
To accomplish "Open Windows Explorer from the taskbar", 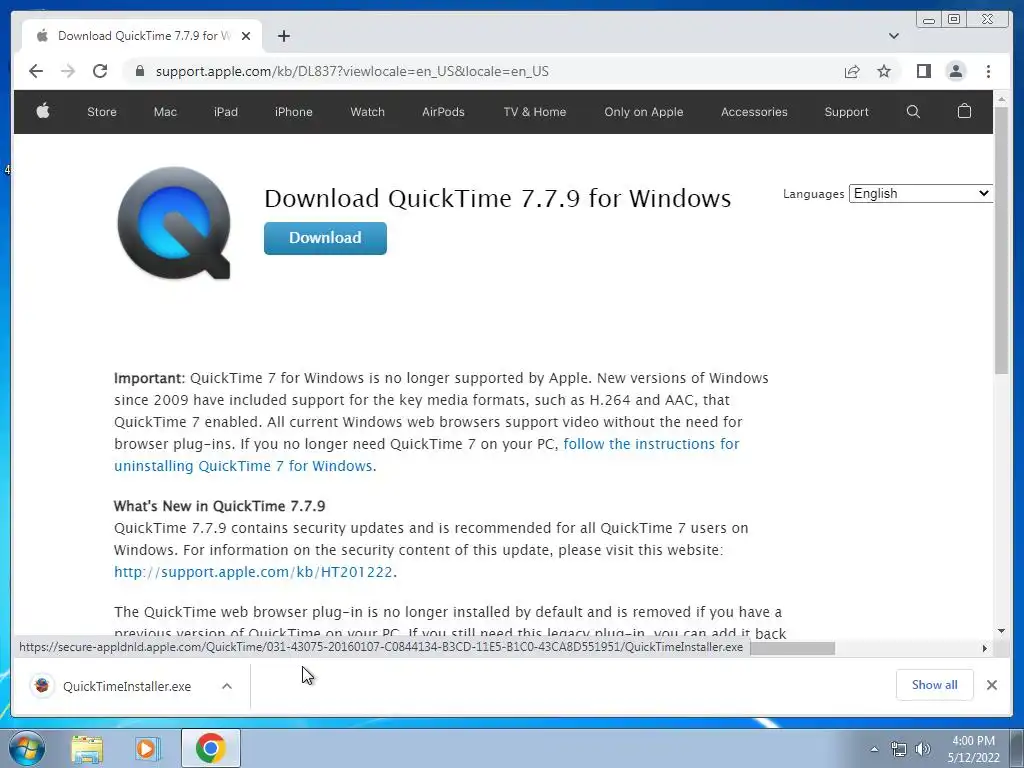I will click(87, 748).
